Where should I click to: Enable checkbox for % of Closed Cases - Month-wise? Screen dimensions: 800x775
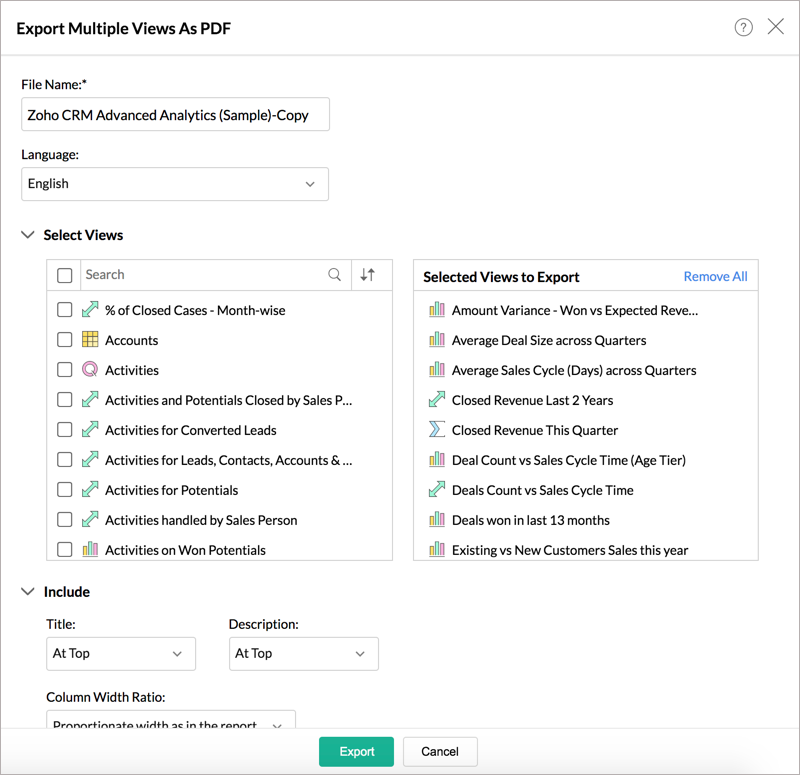coord(64,310)
